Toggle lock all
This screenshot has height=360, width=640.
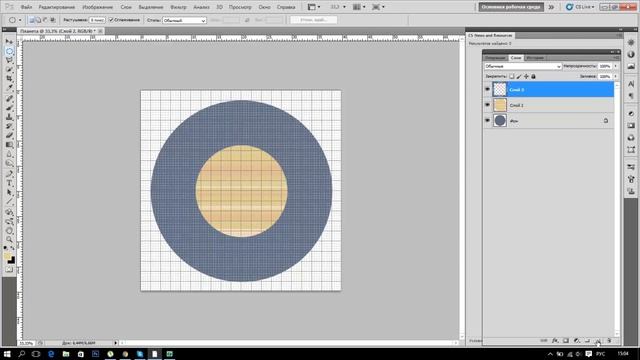coord(533,76)
